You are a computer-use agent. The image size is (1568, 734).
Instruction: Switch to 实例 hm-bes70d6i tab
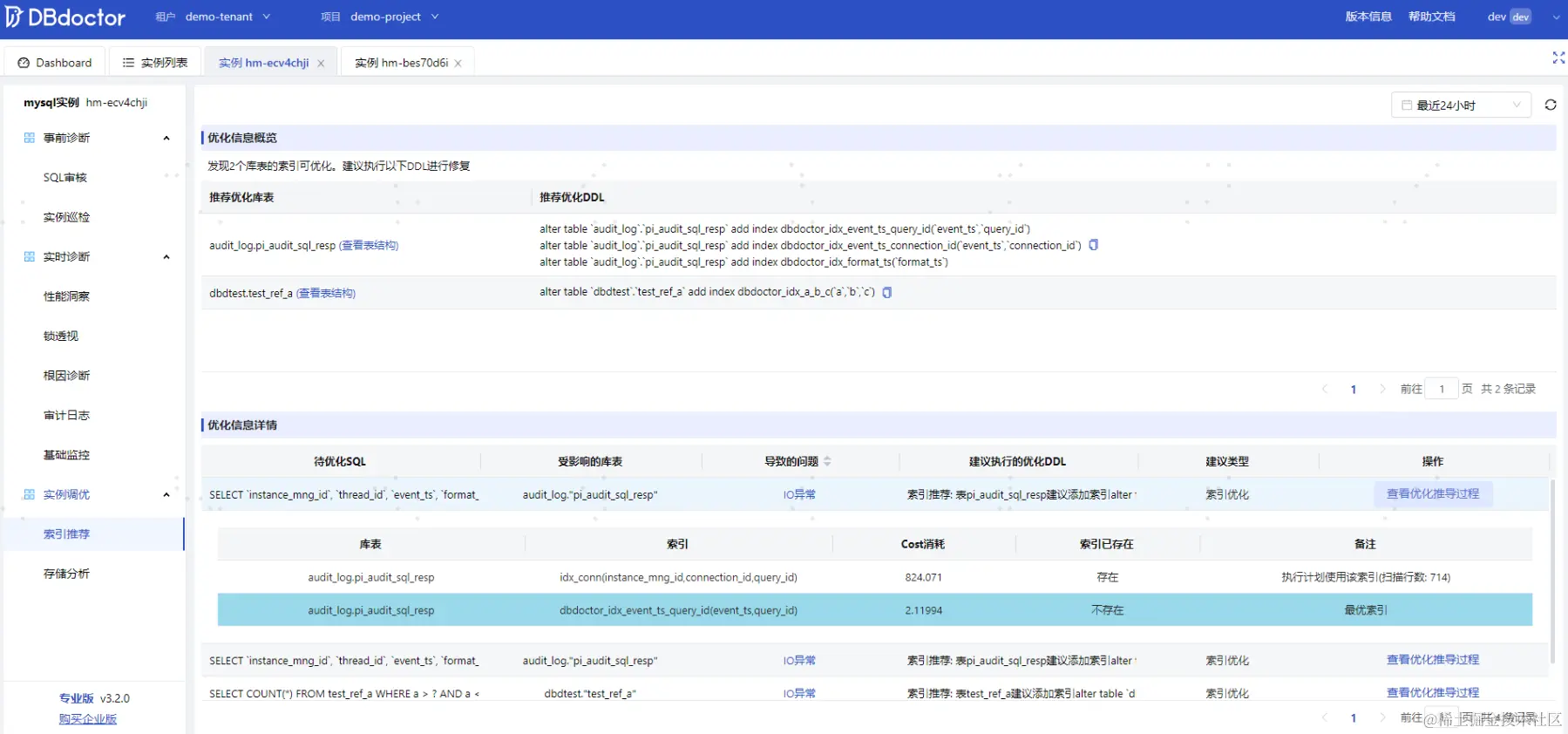401,63
